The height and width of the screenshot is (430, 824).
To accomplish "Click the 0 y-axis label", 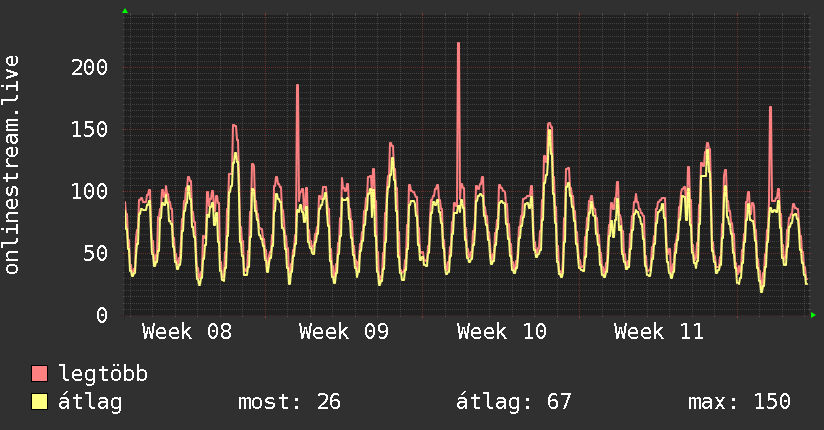I will (102, 315).
